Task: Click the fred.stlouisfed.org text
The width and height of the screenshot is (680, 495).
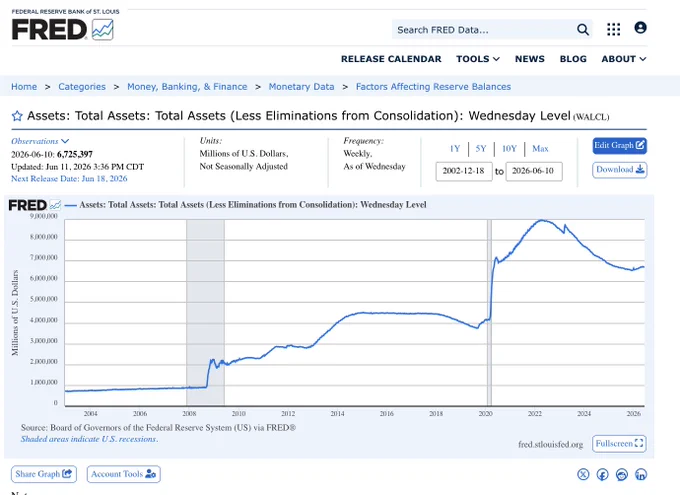Action: pos(550,444)
